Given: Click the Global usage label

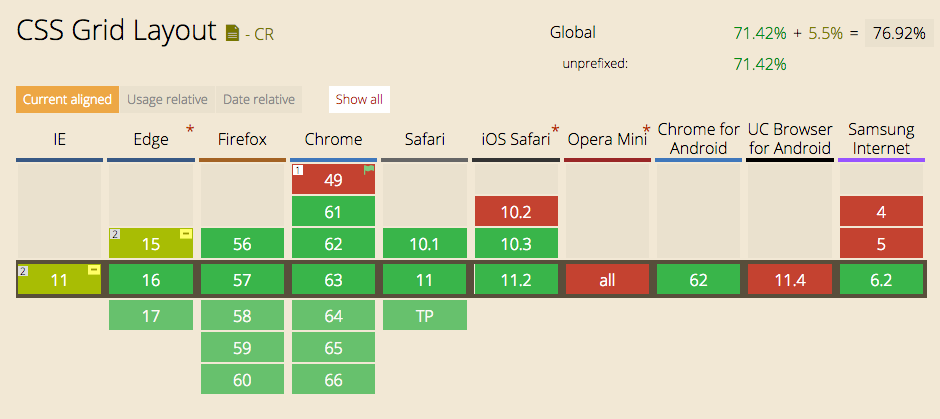Looking at the screenshot, I should click(x=573, y=32).
